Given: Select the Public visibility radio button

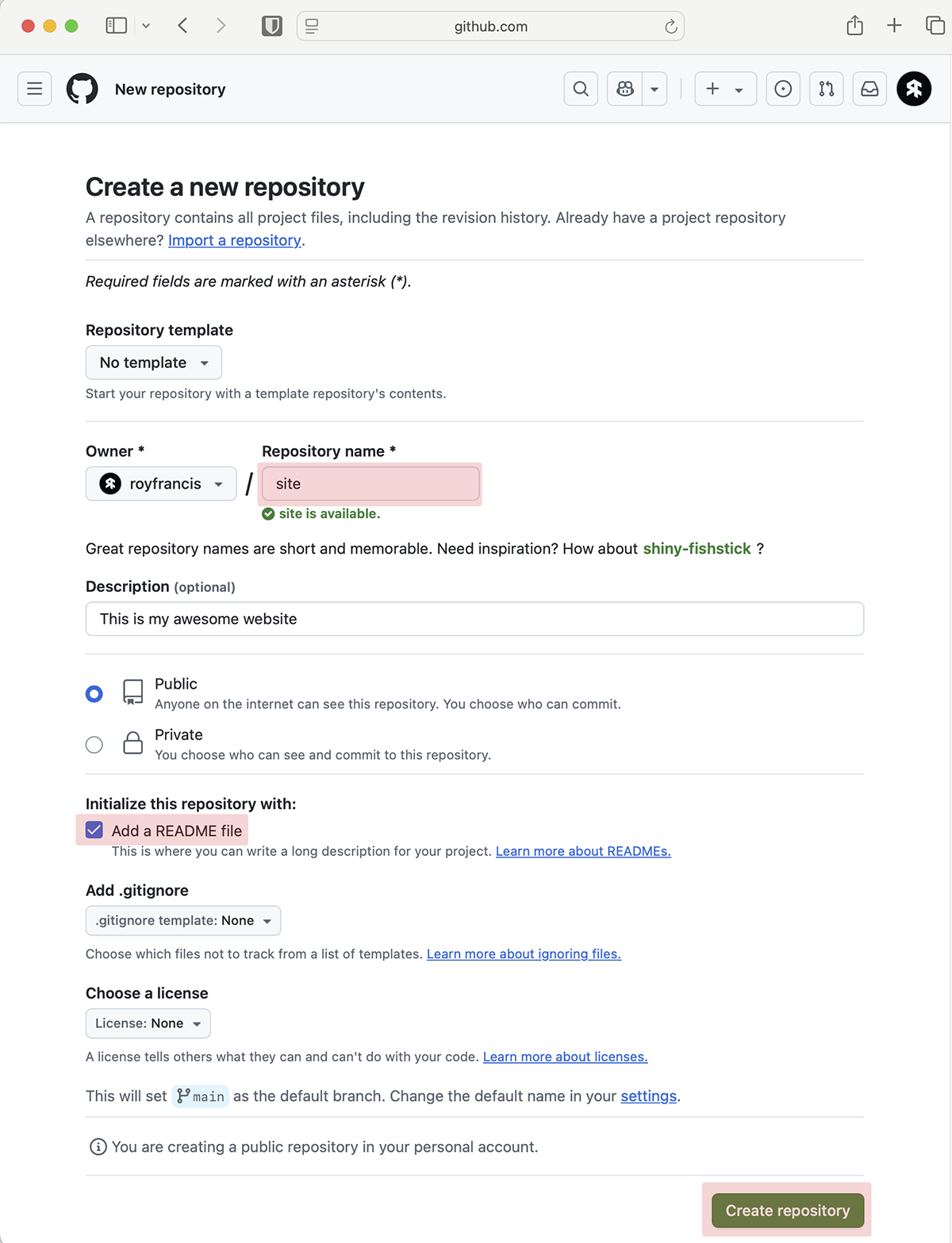Looking at the screenshot, I should [94, 694].
